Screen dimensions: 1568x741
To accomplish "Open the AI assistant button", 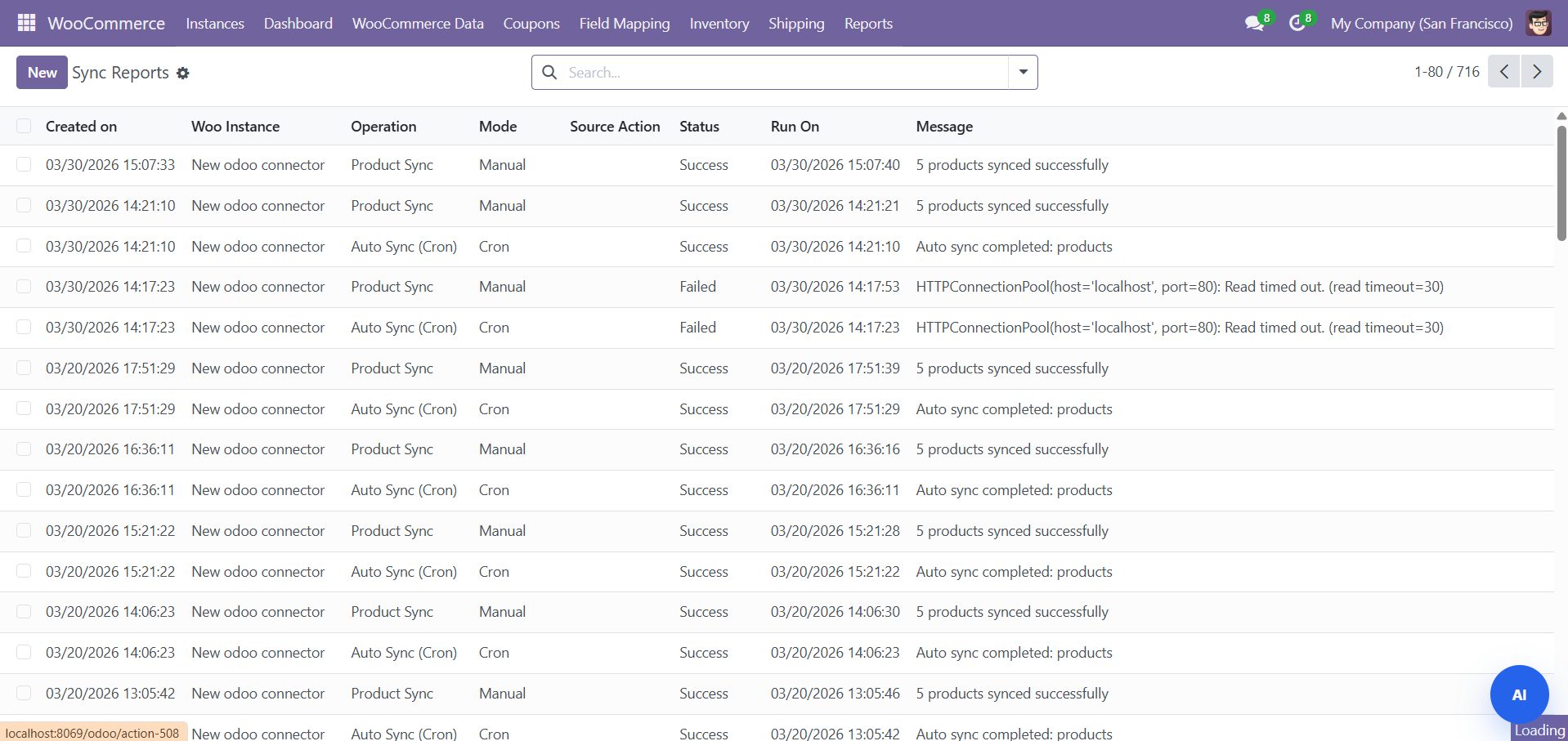I will click(1519, 694).
